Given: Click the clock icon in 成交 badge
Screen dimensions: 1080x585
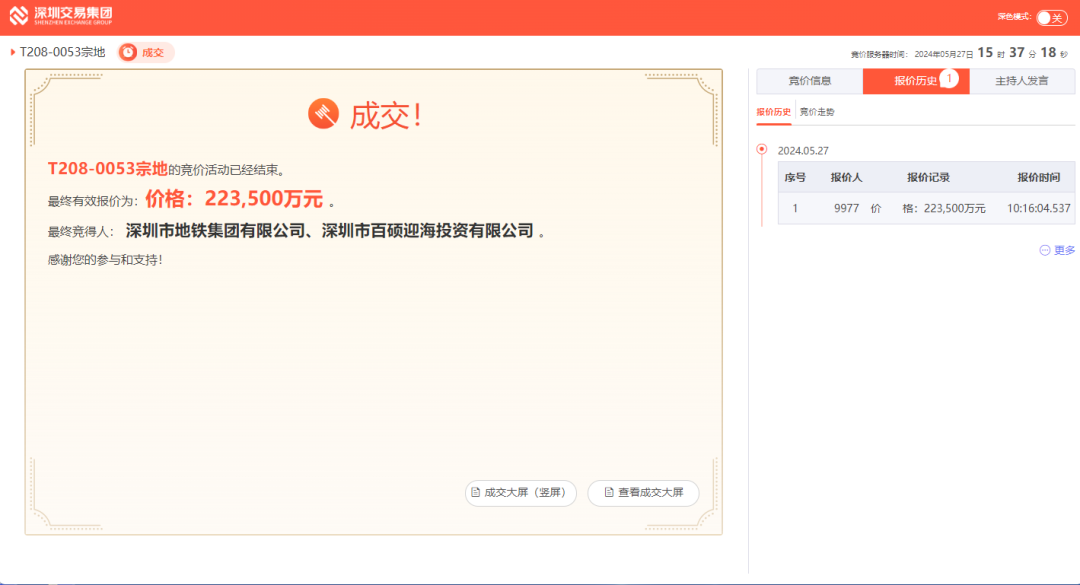Looking at the screenshot, I should [128, 52].
